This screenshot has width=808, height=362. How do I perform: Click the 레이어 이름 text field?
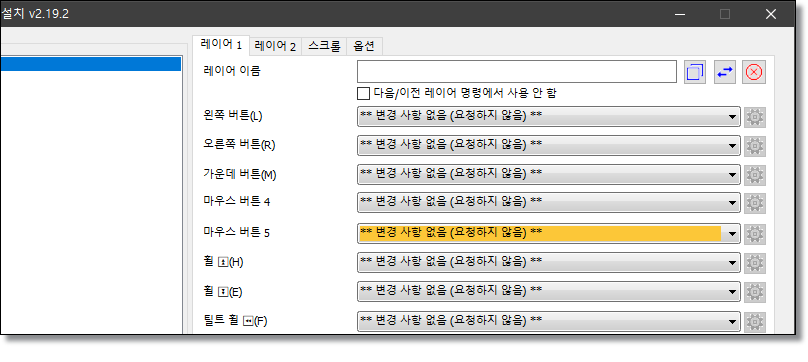[517, 72]
